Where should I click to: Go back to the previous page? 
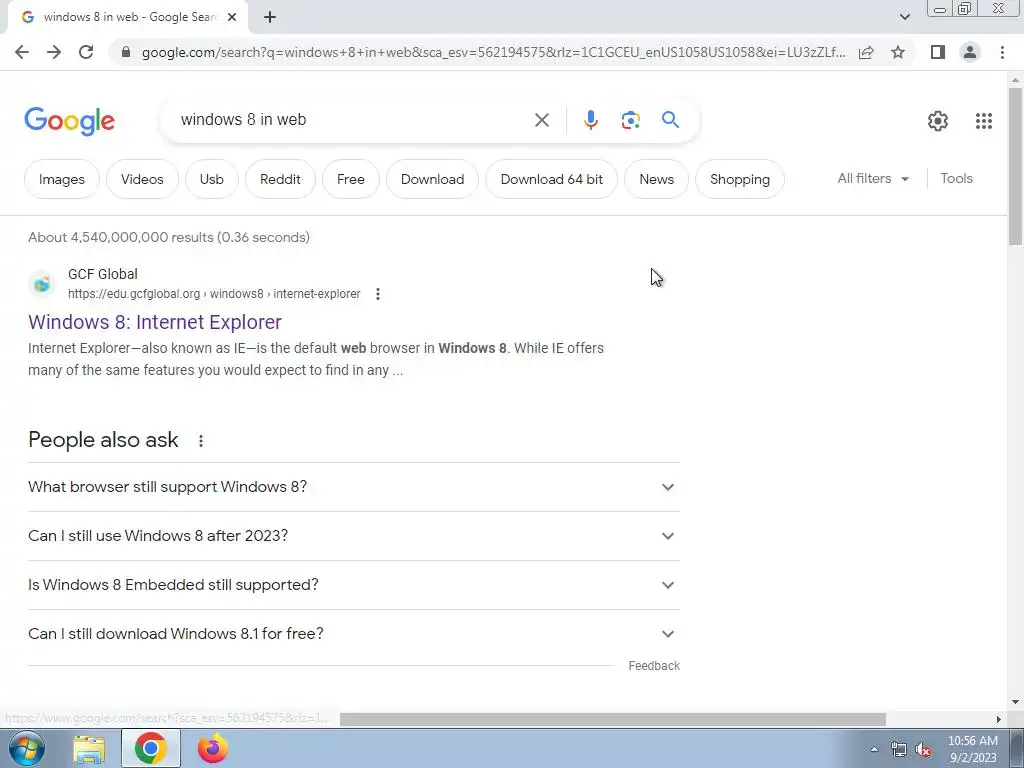coord(22,52)
